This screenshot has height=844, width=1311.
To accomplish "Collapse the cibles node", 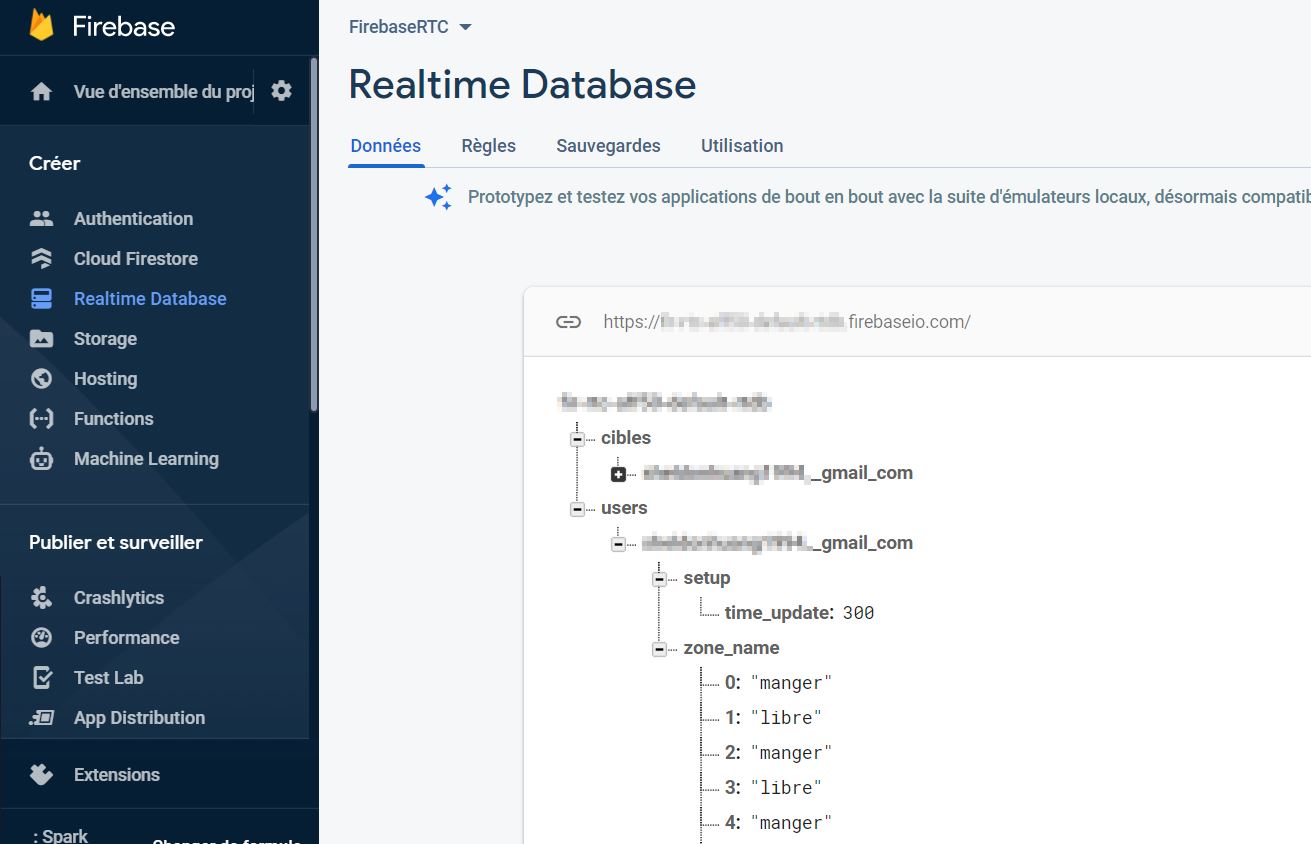I will point(577,439).
